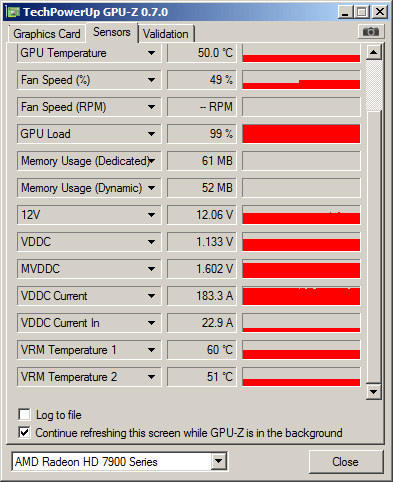This screenshot has height=482, width=393.
Task: Click the GPU Load red graph
Action: point(301,134)
